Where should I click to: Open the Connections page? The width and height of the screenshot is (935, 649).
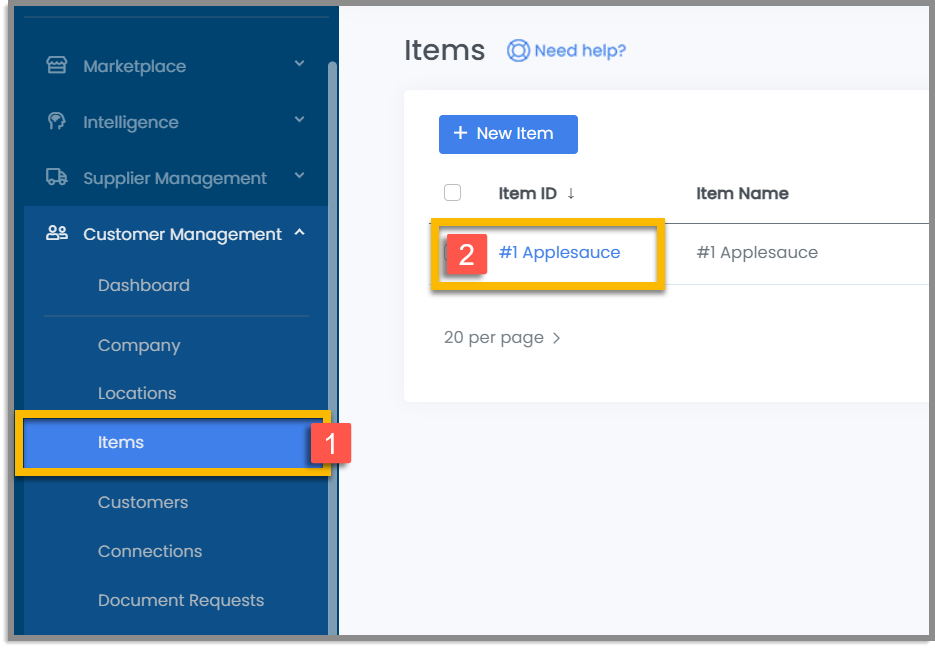[x=150, y=551]
